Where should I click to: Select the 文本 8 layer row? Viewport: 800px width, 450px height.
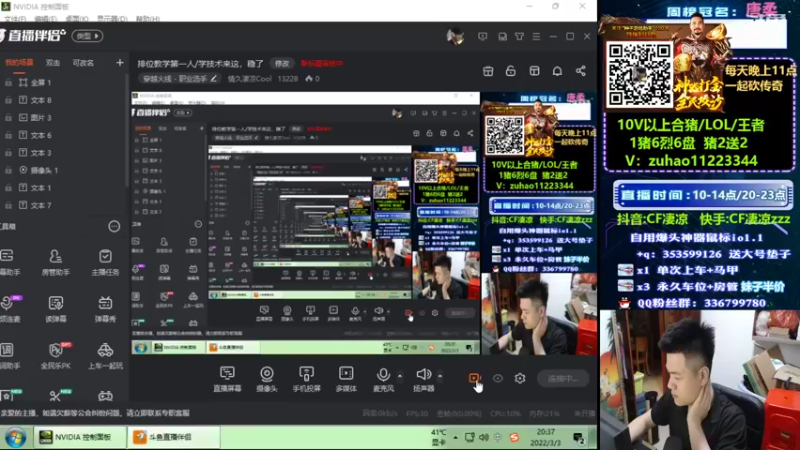(x=63, y=100)
